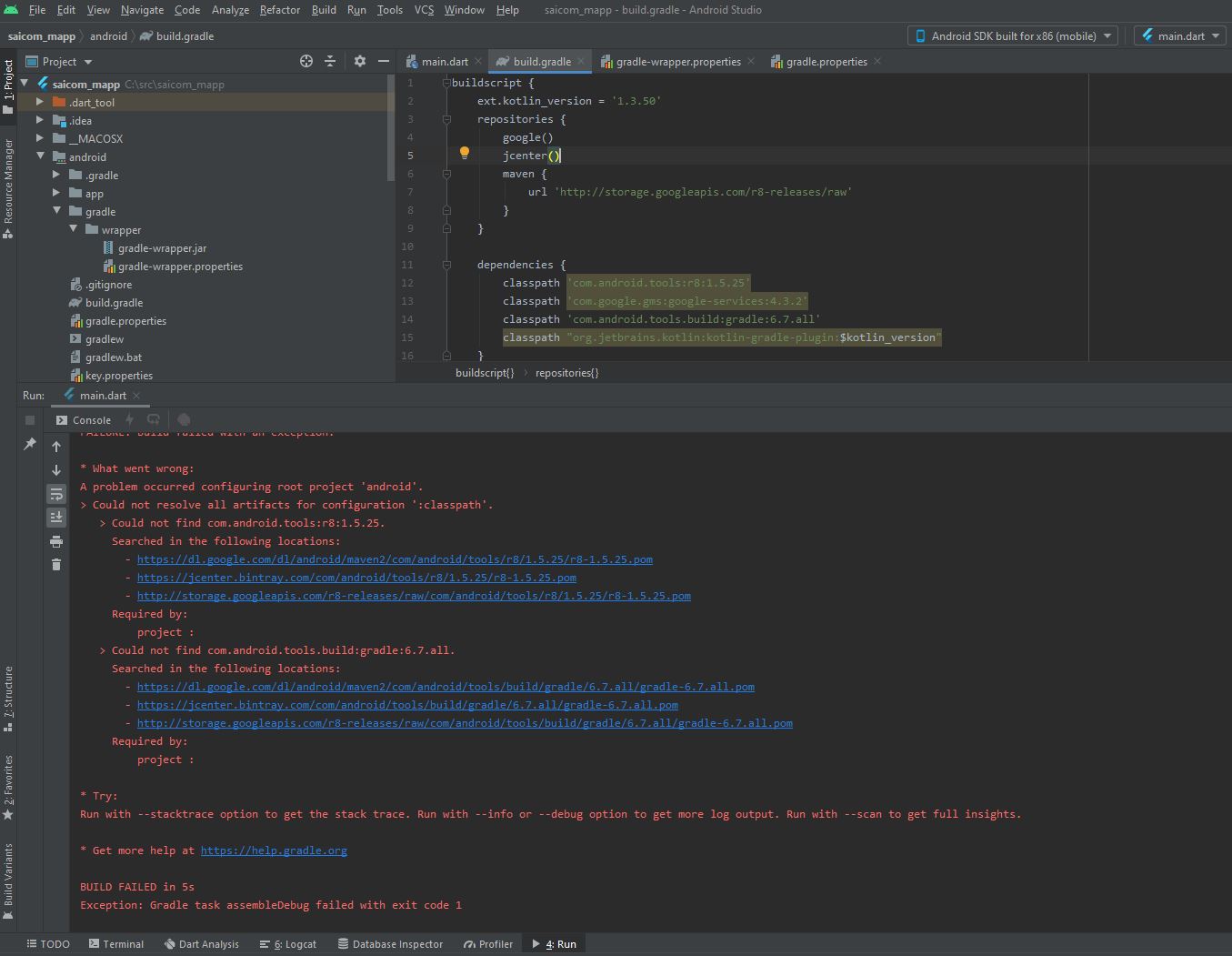1232x956 pixels.
Task: Open the Dart Analysis tool window
Action: pos(201,944)
